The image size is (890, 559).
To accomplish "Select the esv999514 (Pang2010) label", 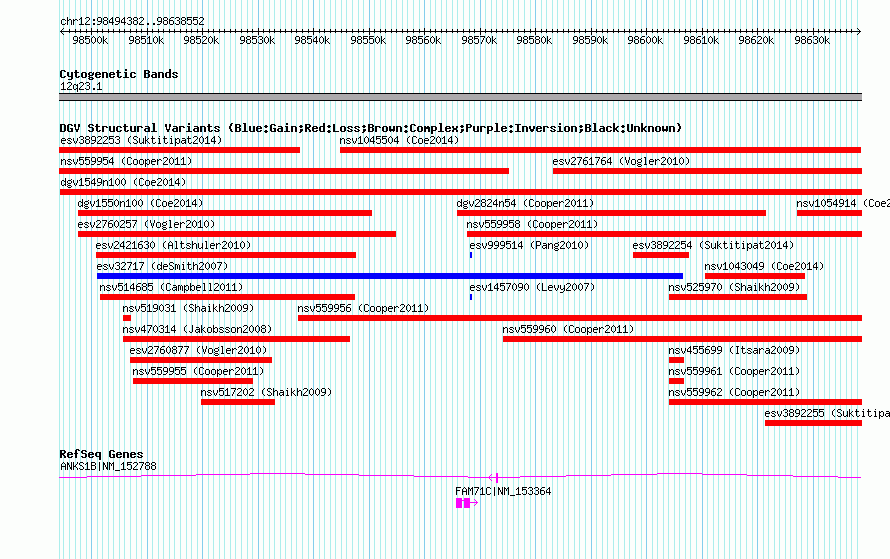I will (x=529, y=245).
